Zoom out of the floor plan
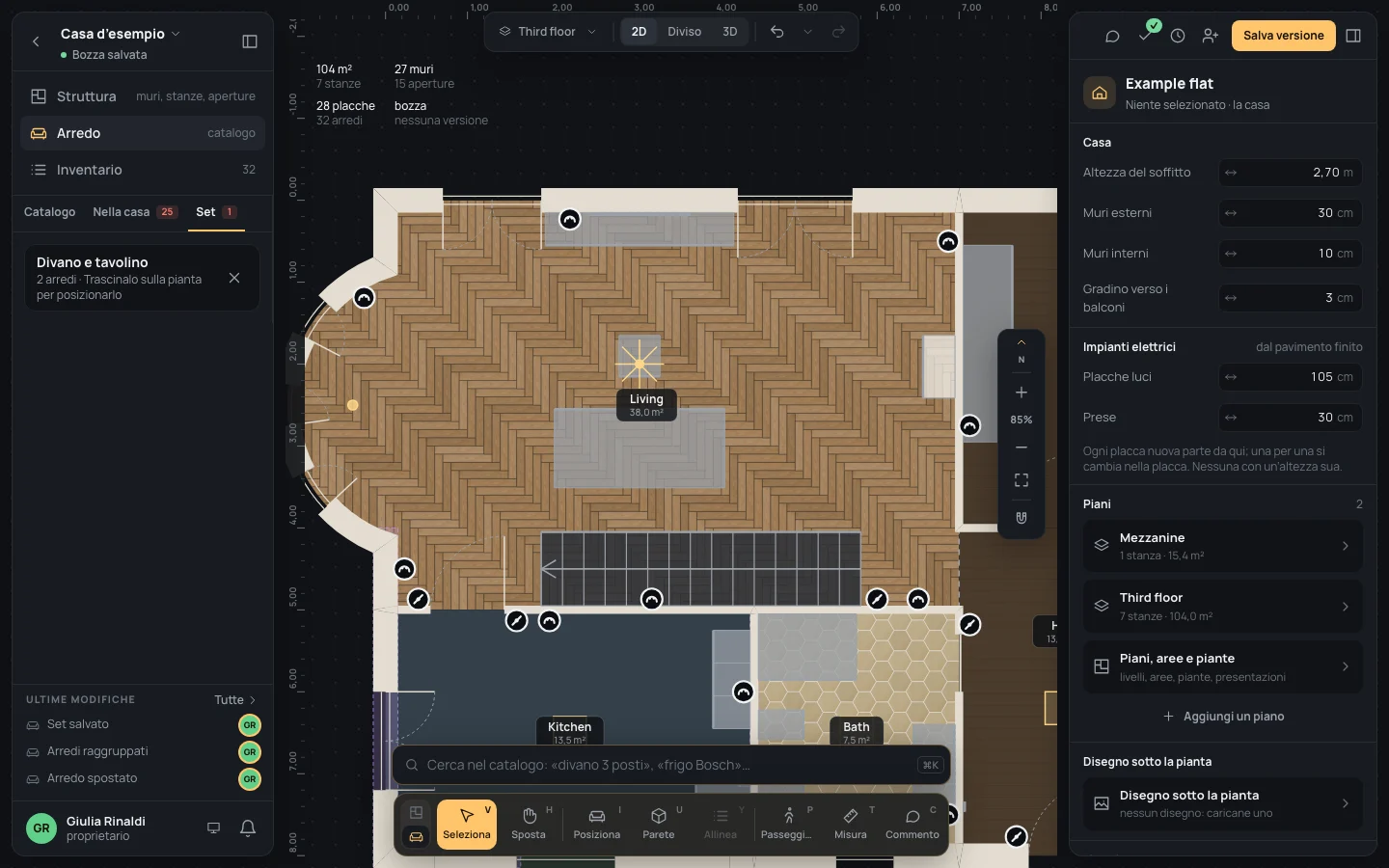This screenshot has width=1389, height=868. coord(1021,448)
